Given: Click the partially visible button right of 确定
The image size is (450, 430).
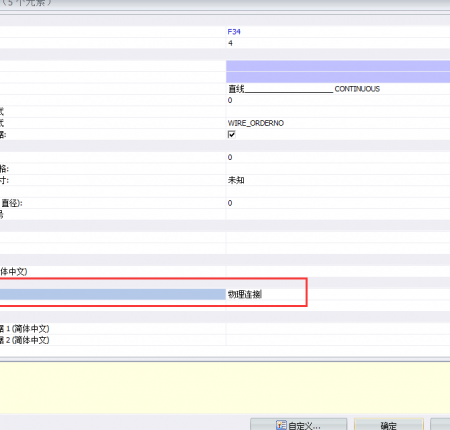Looking at the screenshot, I should pos(440,425).
